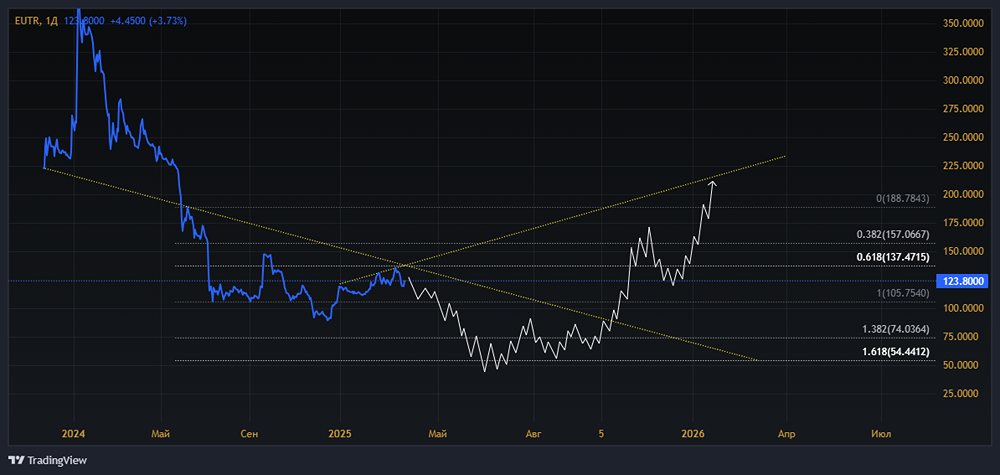Click the 100.0000 price axis label
1000x475 pixels.
pyautogui.click(x=963, y=309)
